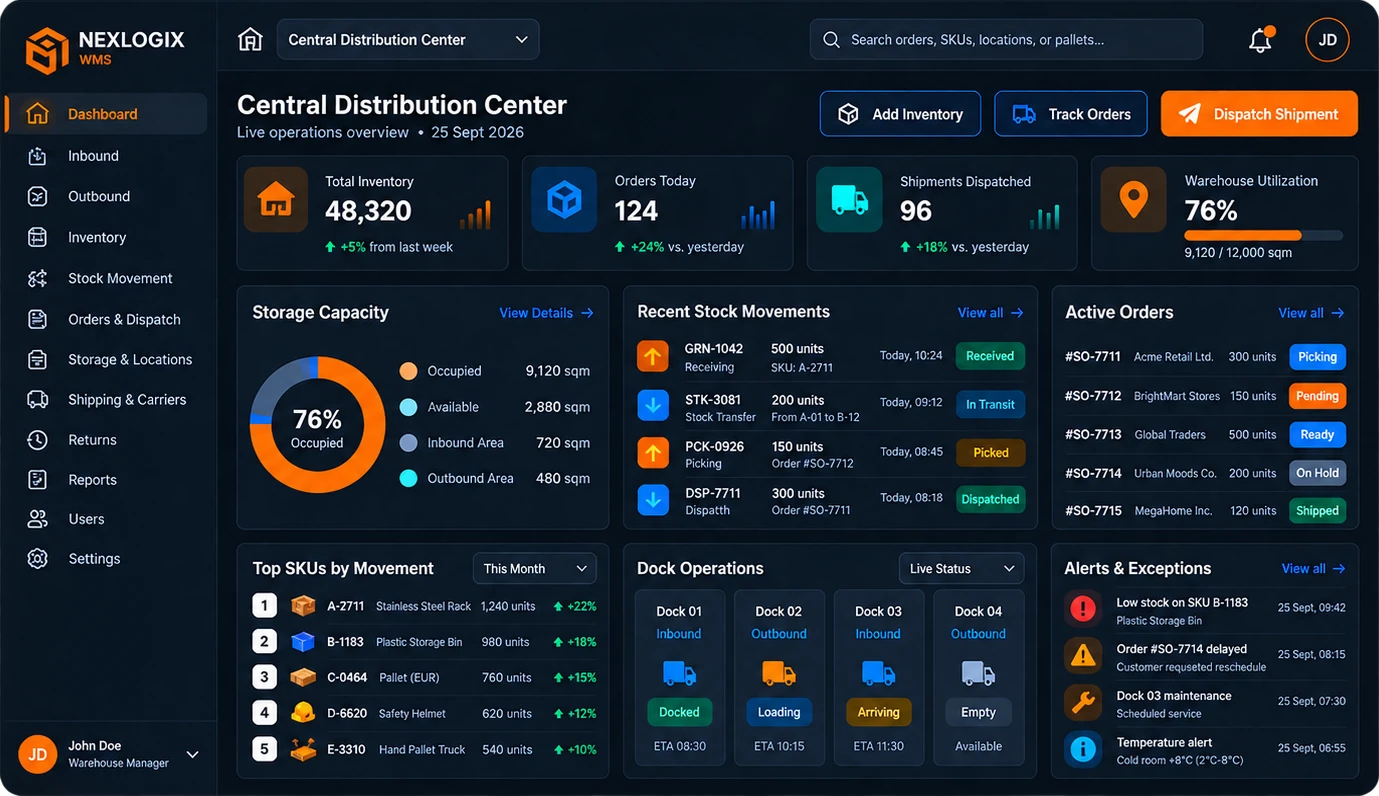Viewport: 1379px width, 796px height.
Task: Open the notifications bell
Action: coord(1261,40)
